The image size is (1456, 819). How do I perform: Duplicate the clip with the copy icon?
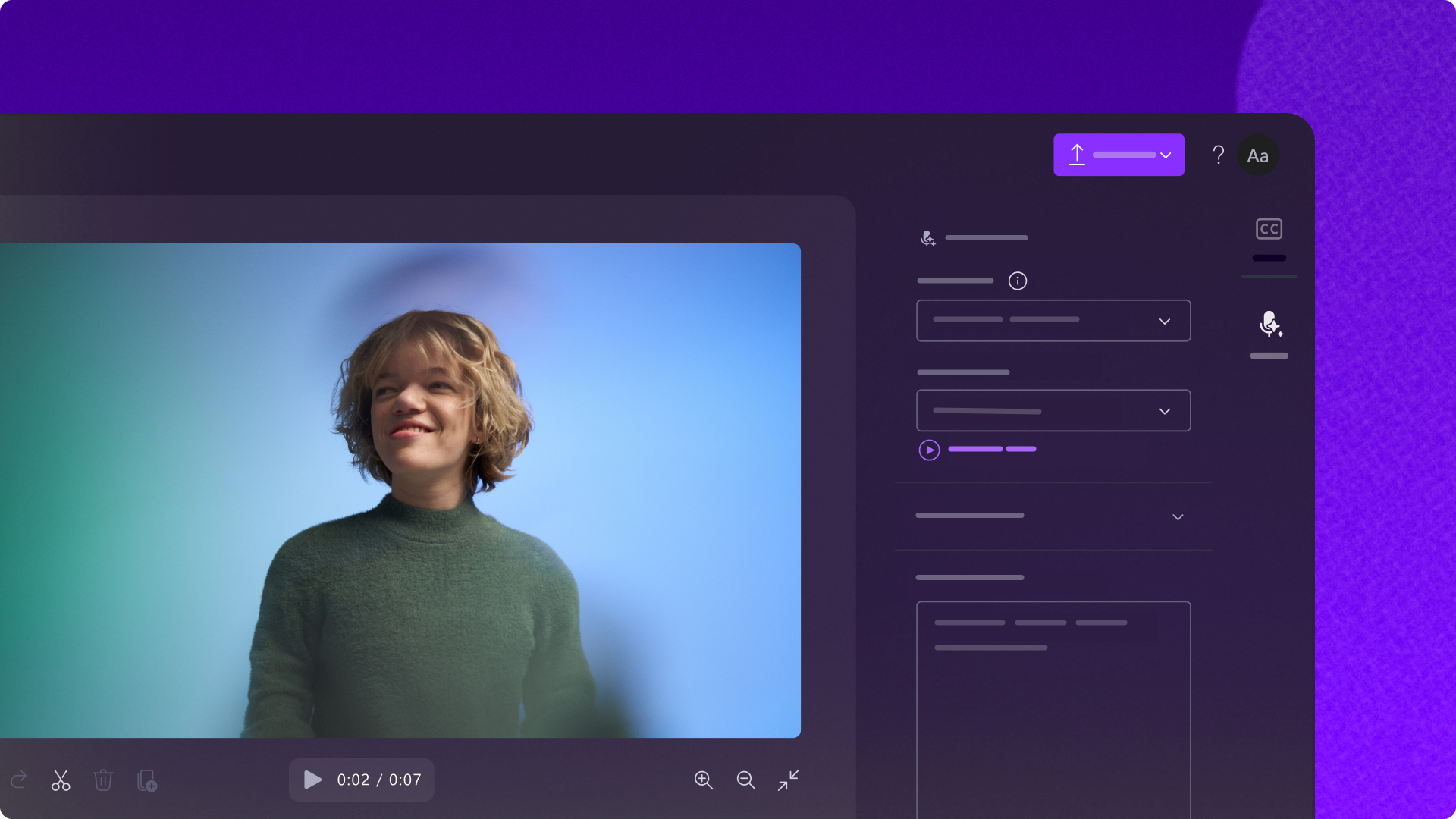[146, 780]
